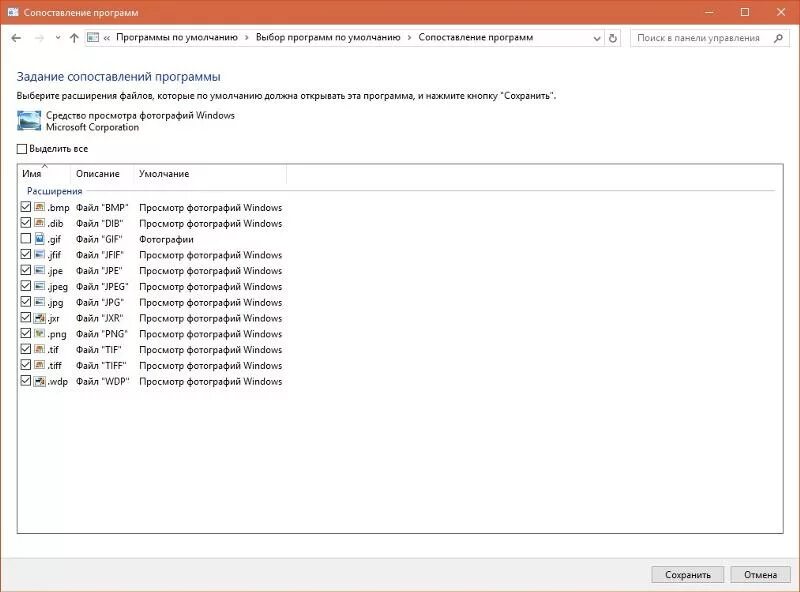Go back with the left arrow
Image resolution: width=800 pixels, height=592 pixels.
[x=16, y=38]
